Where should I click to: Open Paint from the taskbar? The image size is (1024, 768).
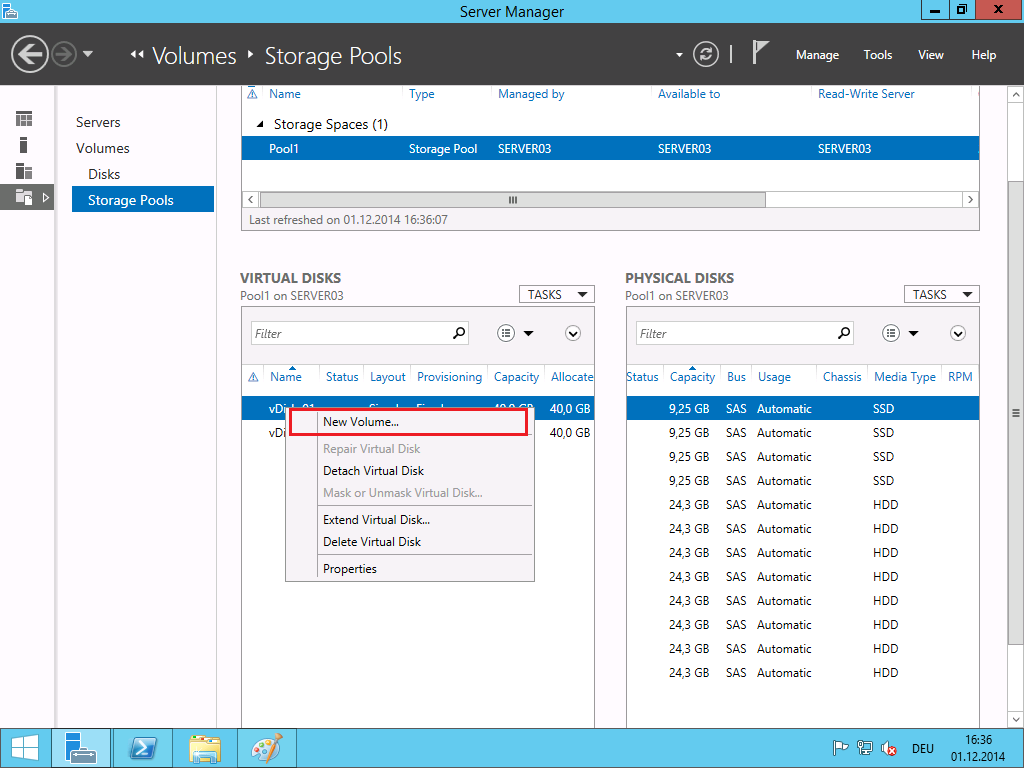click(266, 748)
